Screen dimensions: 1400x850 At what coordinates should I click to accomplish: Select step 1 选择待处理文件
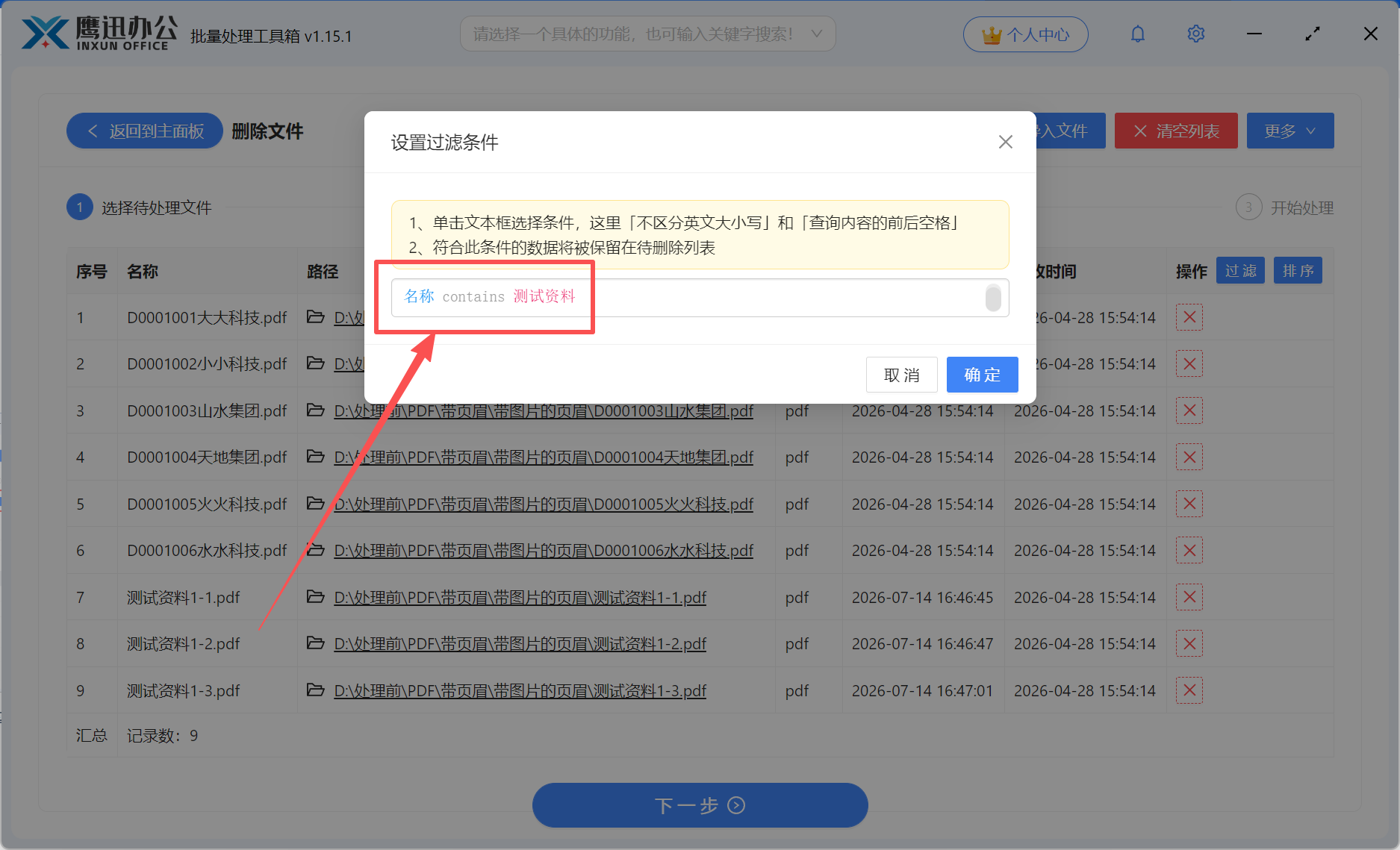pyautogui.click(x=140, y=207)
